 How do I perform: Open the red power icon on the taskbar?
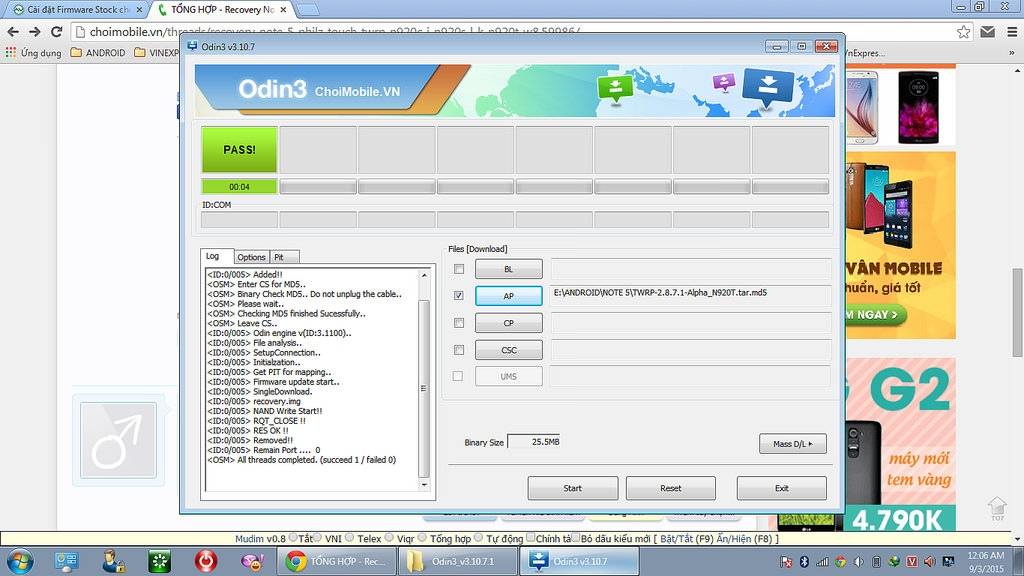206,561
